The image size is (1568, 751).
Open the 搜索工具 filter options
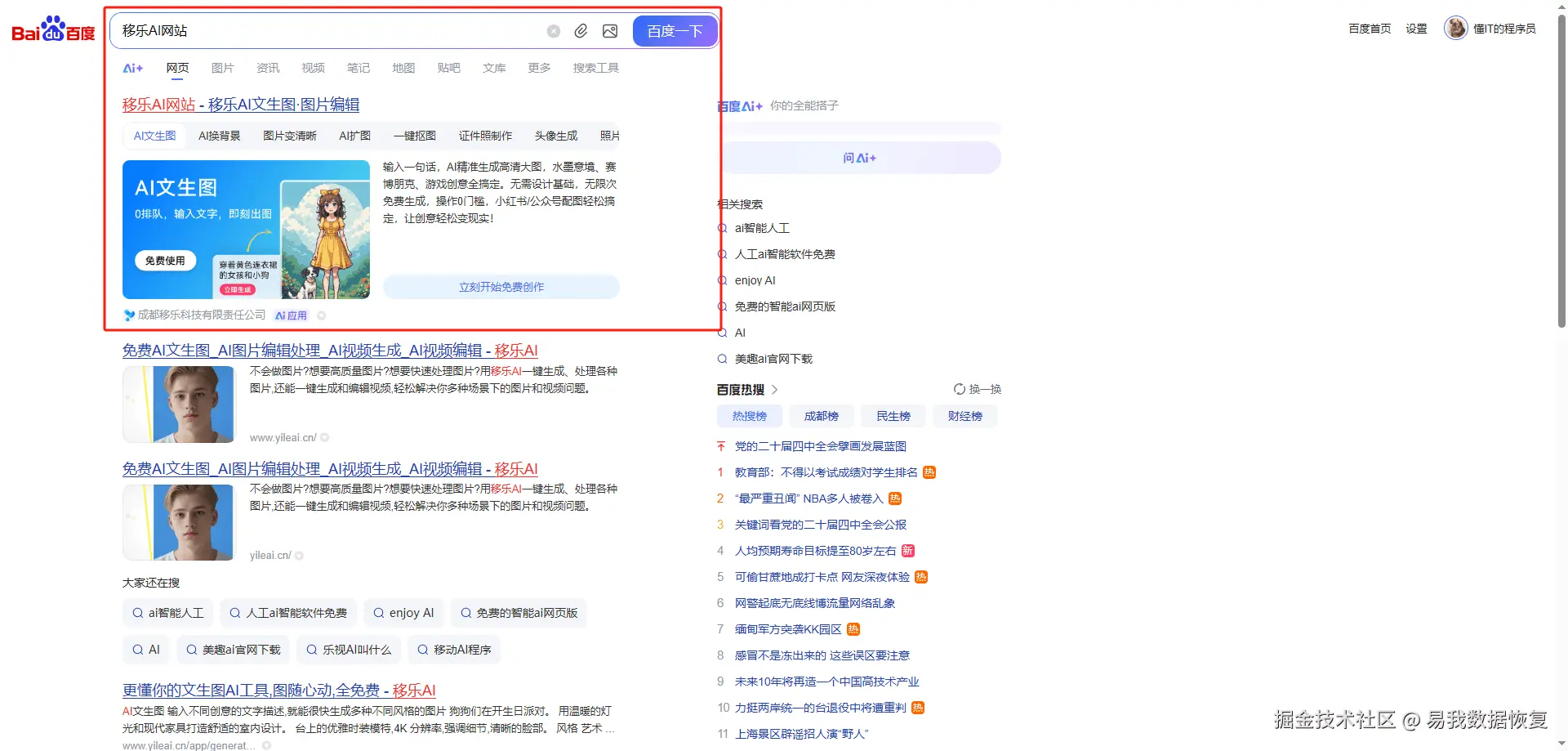pos(596,68)
